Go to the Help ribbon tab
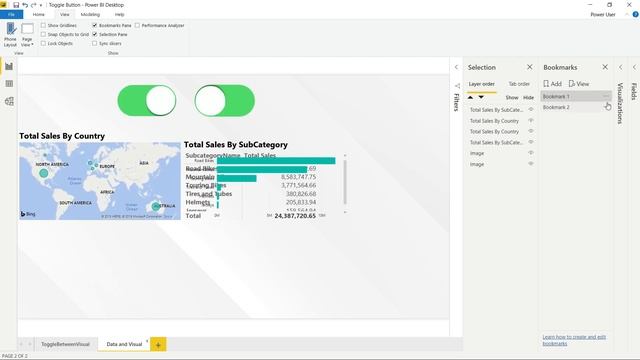 point(119,14)
